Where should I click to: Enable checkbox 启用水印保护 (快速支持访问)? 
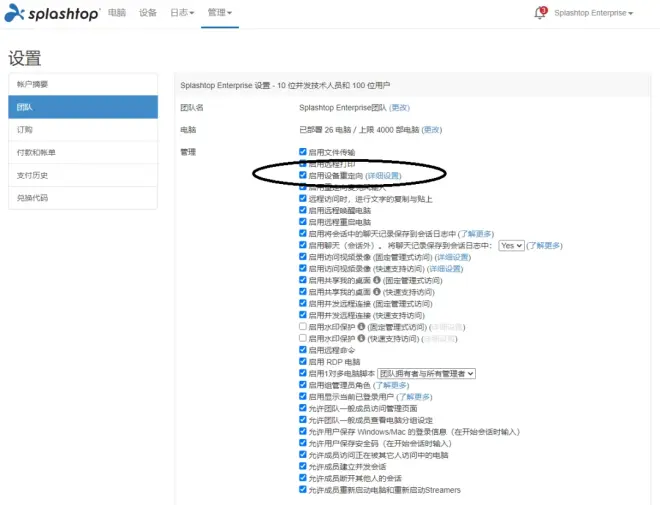coord(303,338)
